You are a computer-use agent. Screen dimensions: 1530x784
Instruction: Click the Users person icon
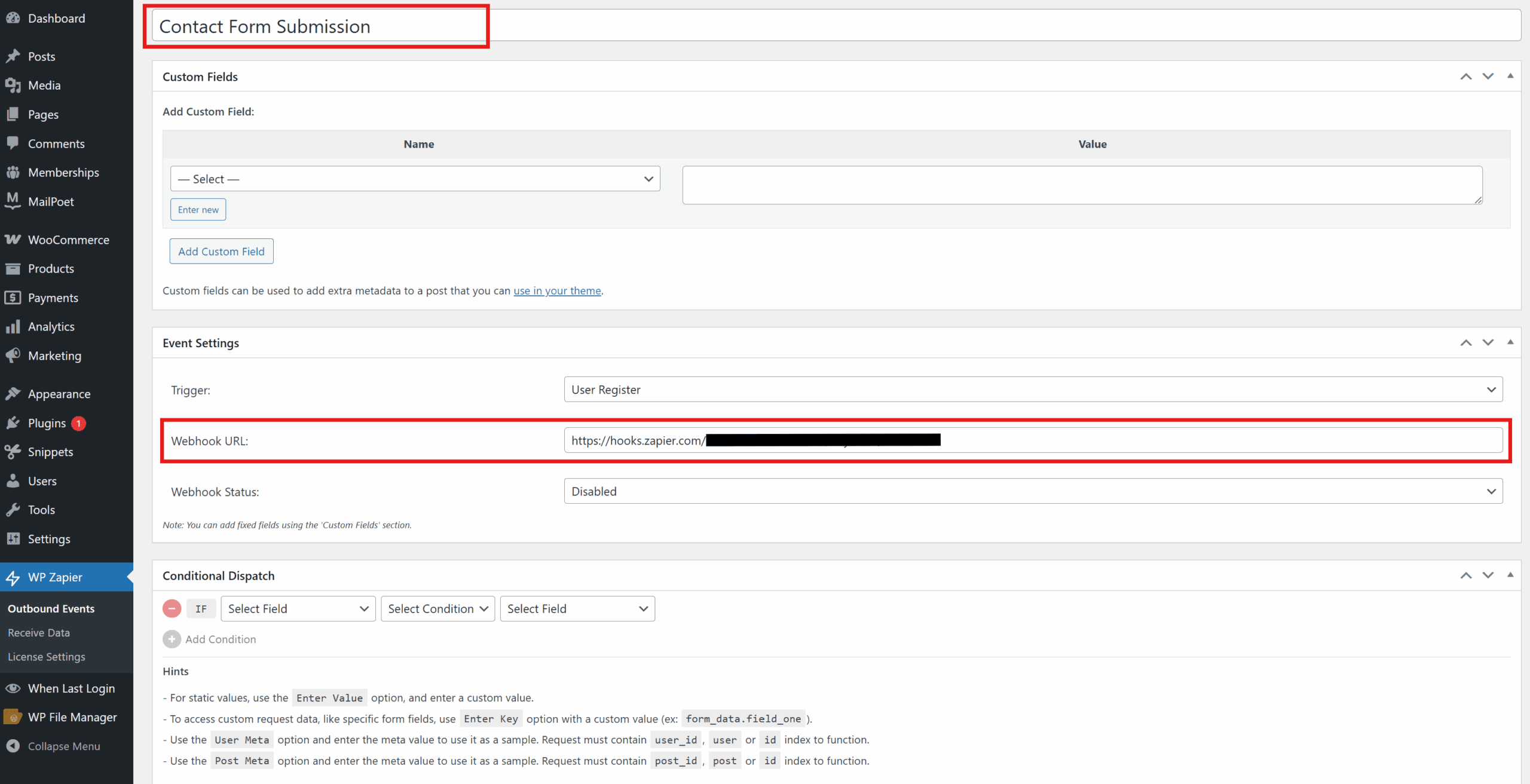13,481
